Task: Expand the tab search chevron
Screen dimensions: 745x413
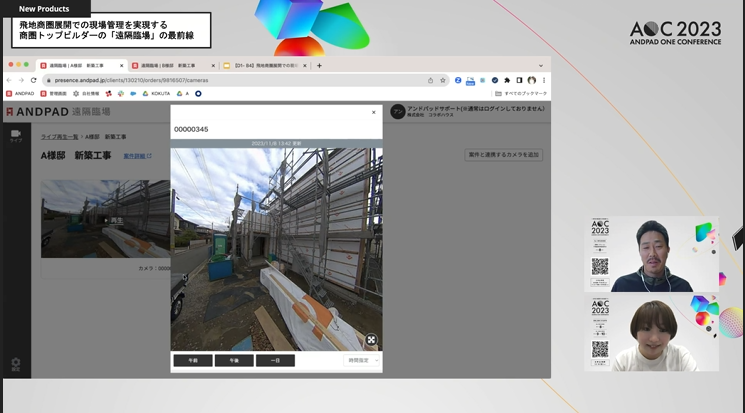Action: point(541,66)
